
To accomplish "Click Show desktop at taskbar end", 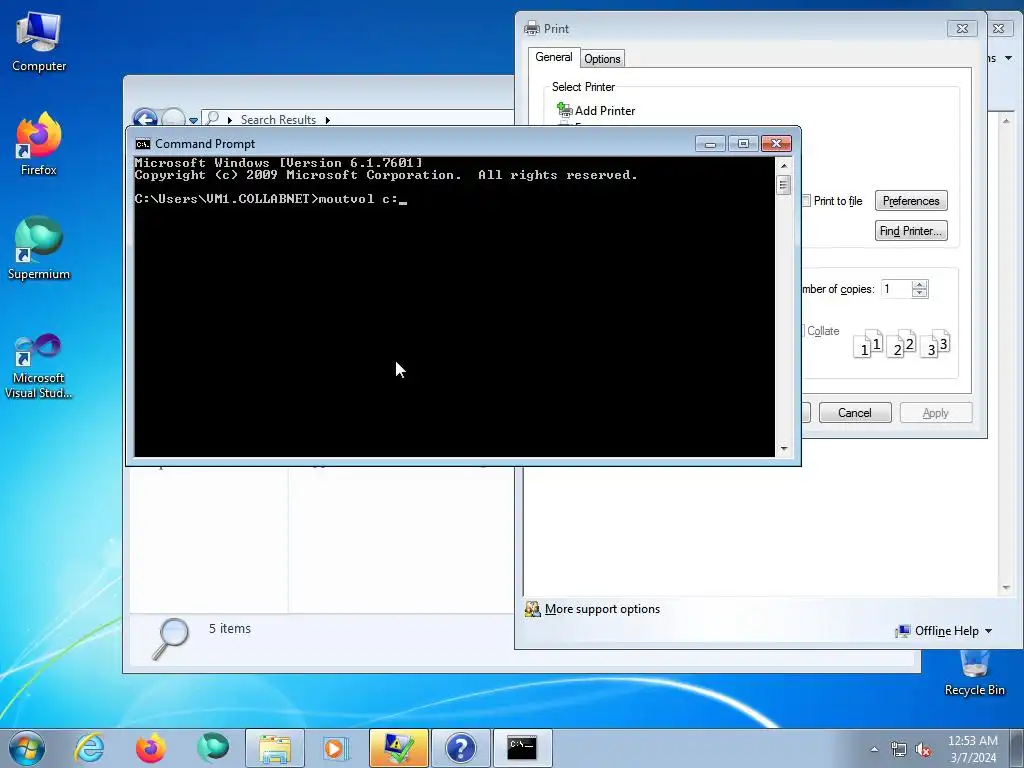I will coord(1017,748).
